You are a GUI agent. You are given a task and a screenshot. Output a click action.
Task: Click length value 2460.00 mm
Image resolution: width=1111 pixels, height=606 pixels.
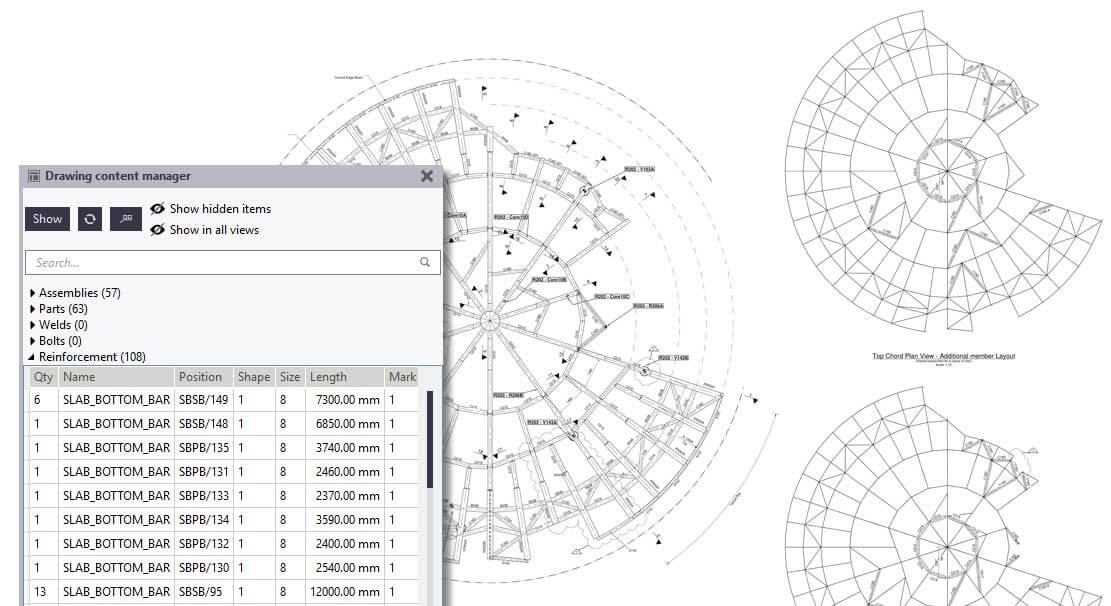click(347, 472)
